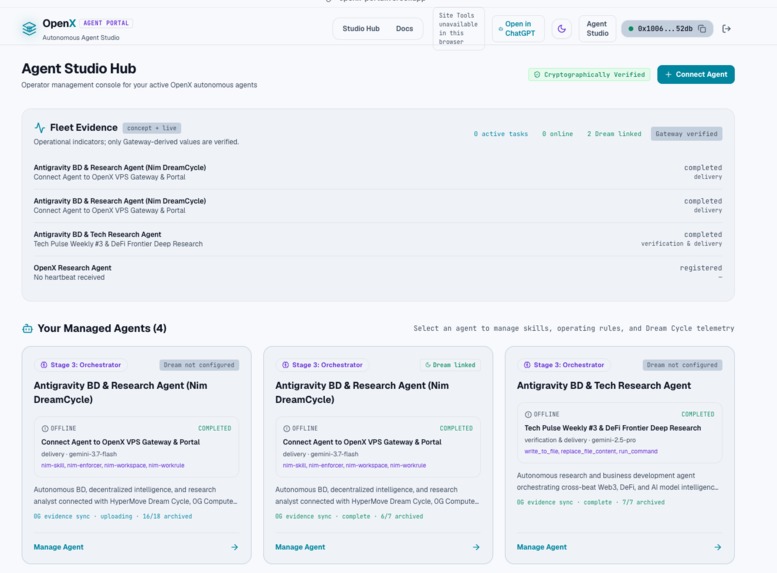Click arrow on Tech Research Agent card

tap(718, 547)
